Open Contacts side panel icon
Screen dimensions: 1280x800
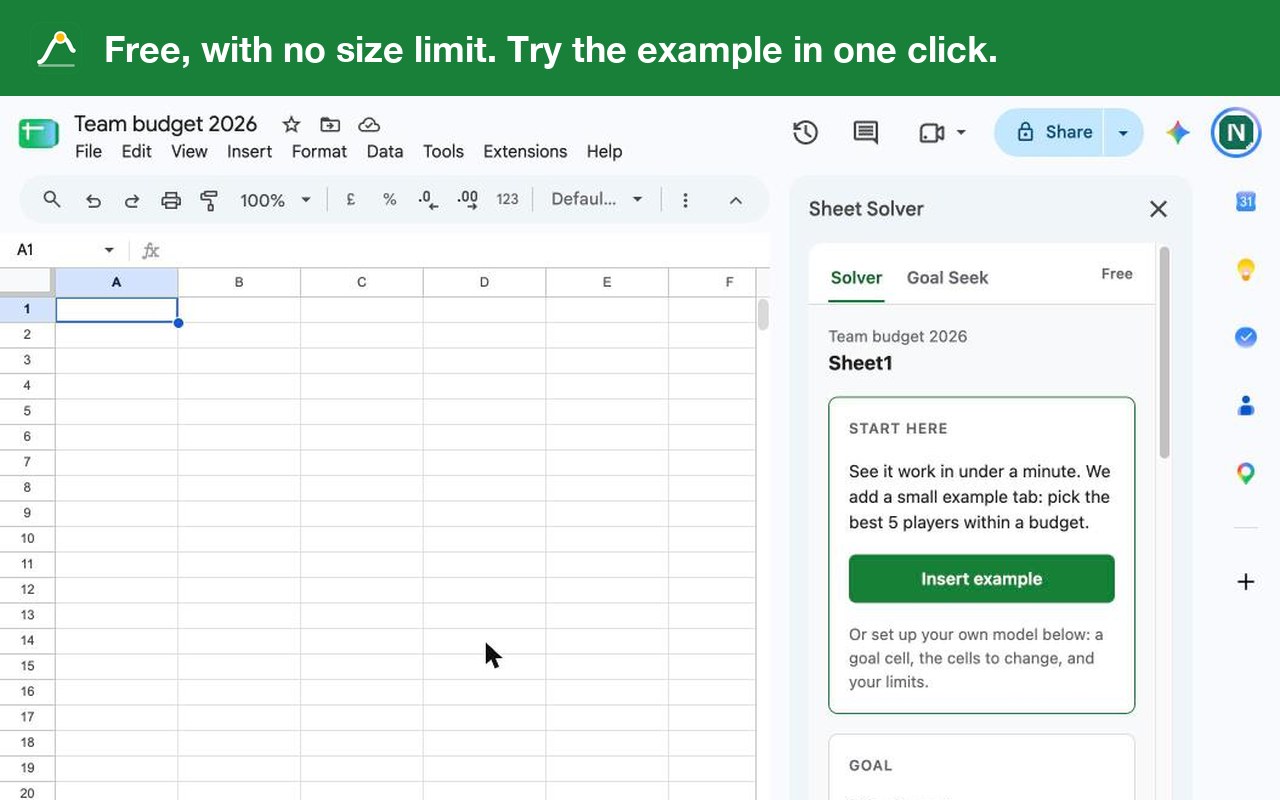pyautogui.click(x=1246, y=405)
